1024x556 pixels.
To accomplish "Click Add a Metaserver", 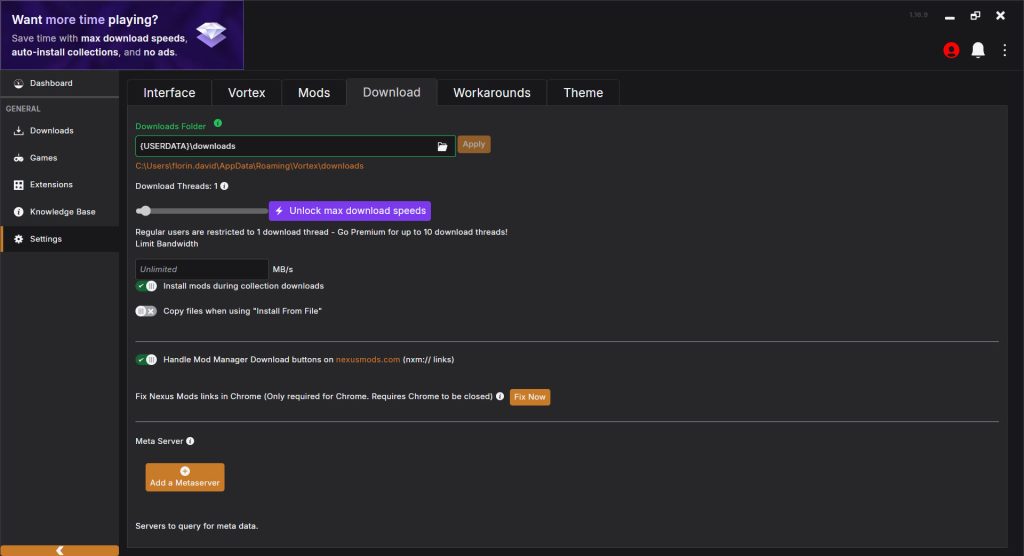I will (185, 477).
